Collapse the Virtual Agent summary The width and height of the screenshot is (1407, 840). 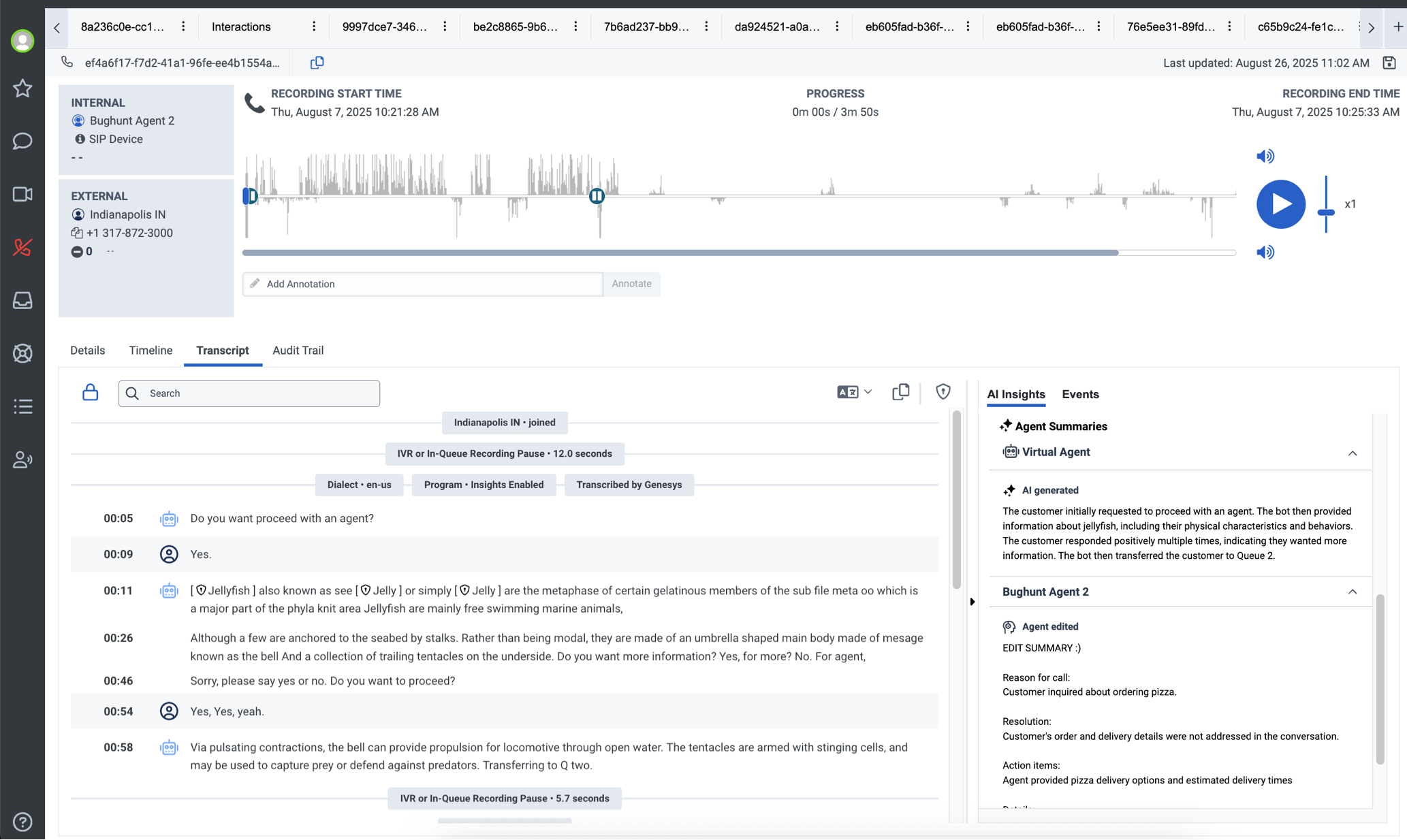click(1352, 453)
